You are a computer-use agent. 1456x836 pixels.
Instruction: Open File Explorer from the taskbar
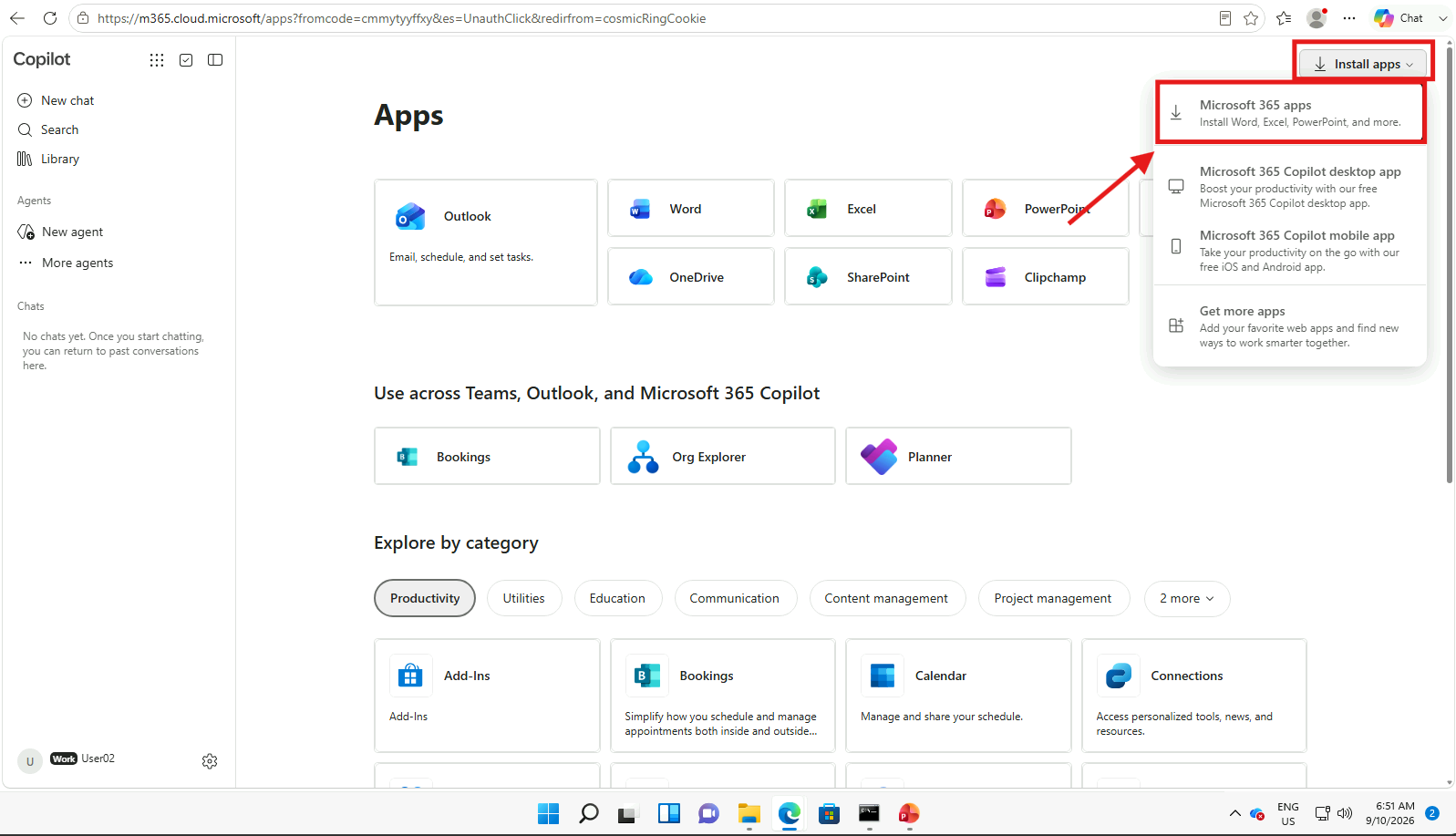(749, 813)
